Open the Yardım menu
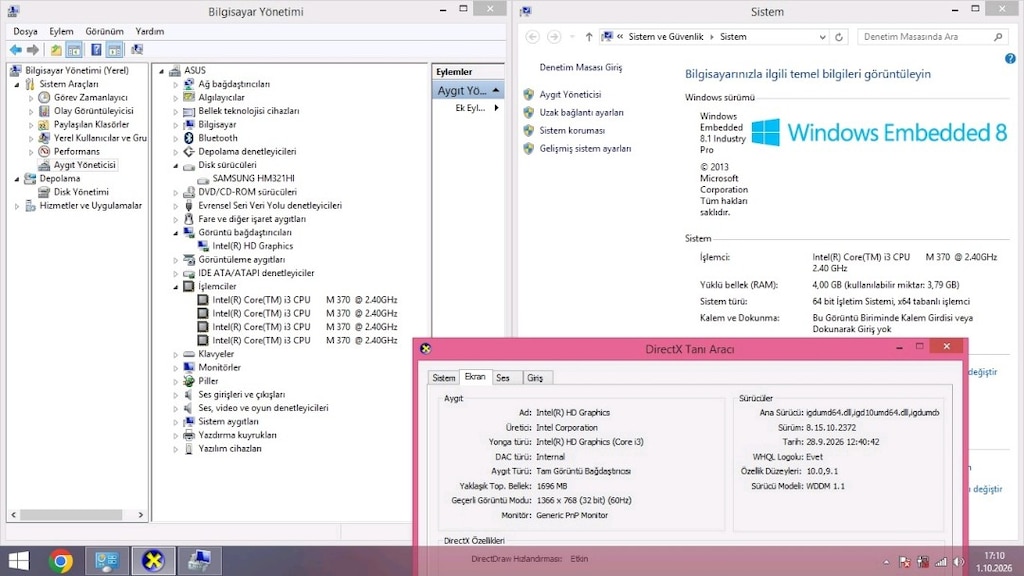This screenshot has width=1024, height=576. (x=150, y=31)
